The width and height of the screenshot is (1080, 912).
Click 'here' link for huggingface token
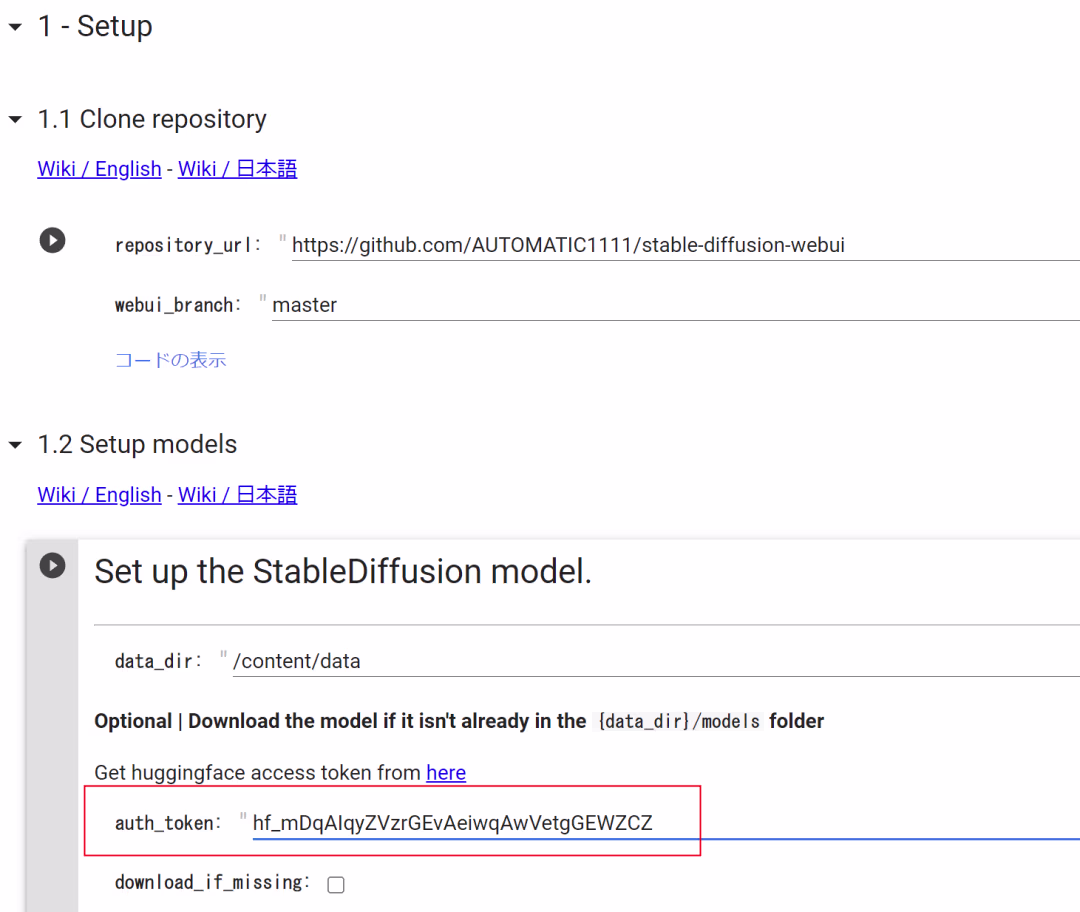(446, 773)
